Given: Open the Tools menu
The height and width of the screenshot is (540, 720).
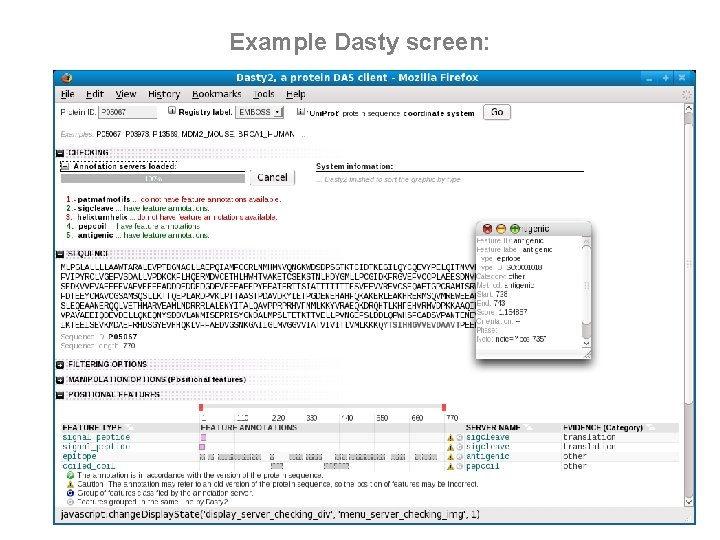Looking at the screenshot, I should point(264,94).
